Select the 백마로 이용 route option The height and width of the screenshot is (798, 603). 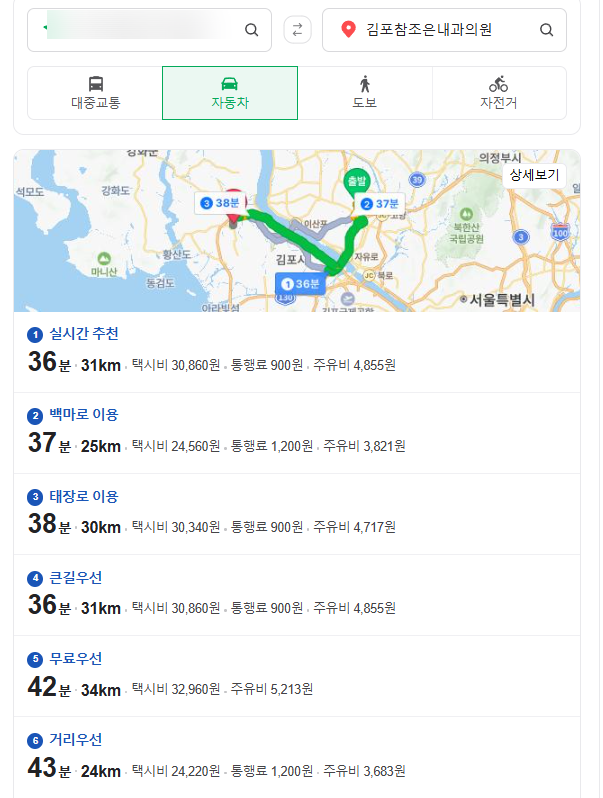coord(297,433)
